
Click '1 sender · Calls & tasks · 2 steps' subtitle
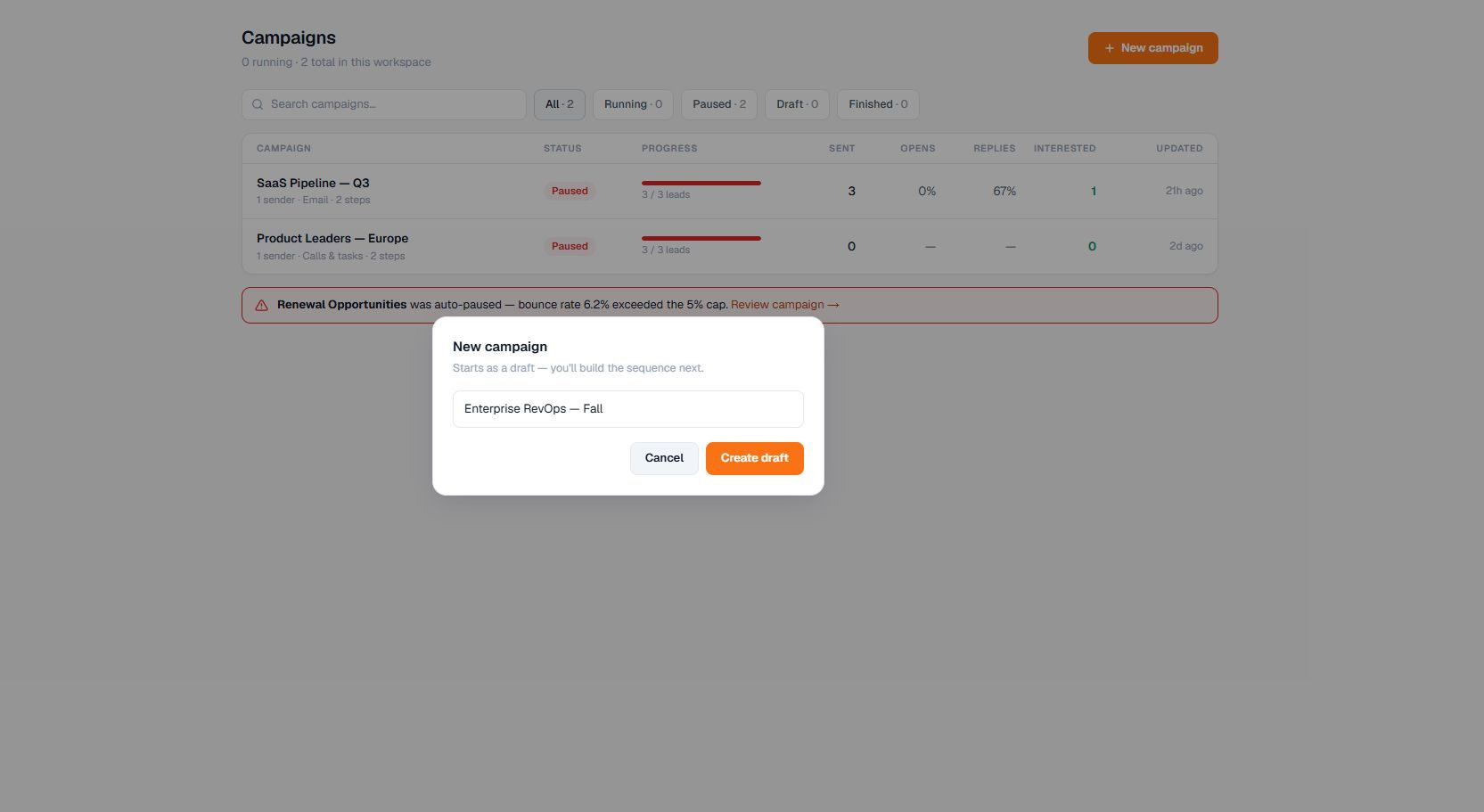331,256
